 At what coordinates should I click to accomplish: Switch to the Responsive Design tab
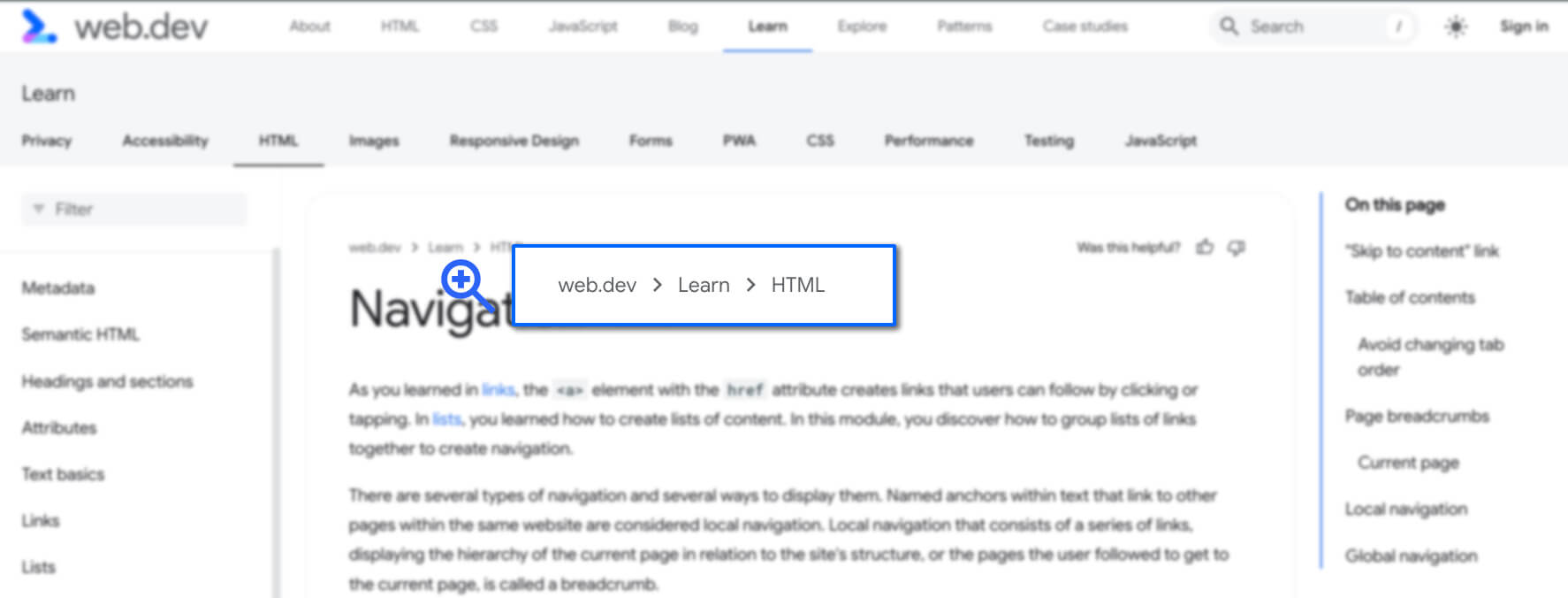(x=514, y=141)
